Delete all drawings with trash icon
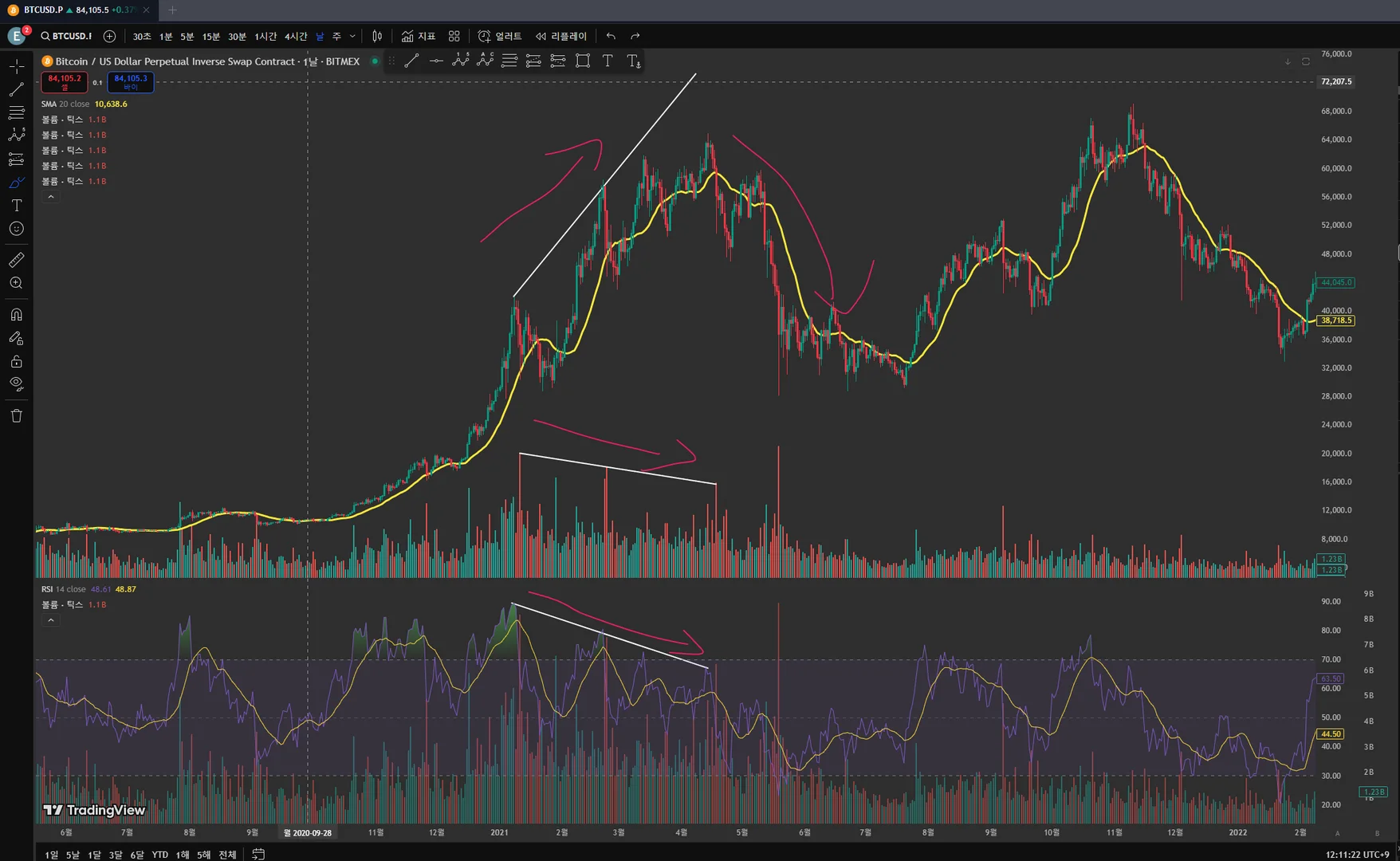1400x861 pixels. tap(16, 415)
